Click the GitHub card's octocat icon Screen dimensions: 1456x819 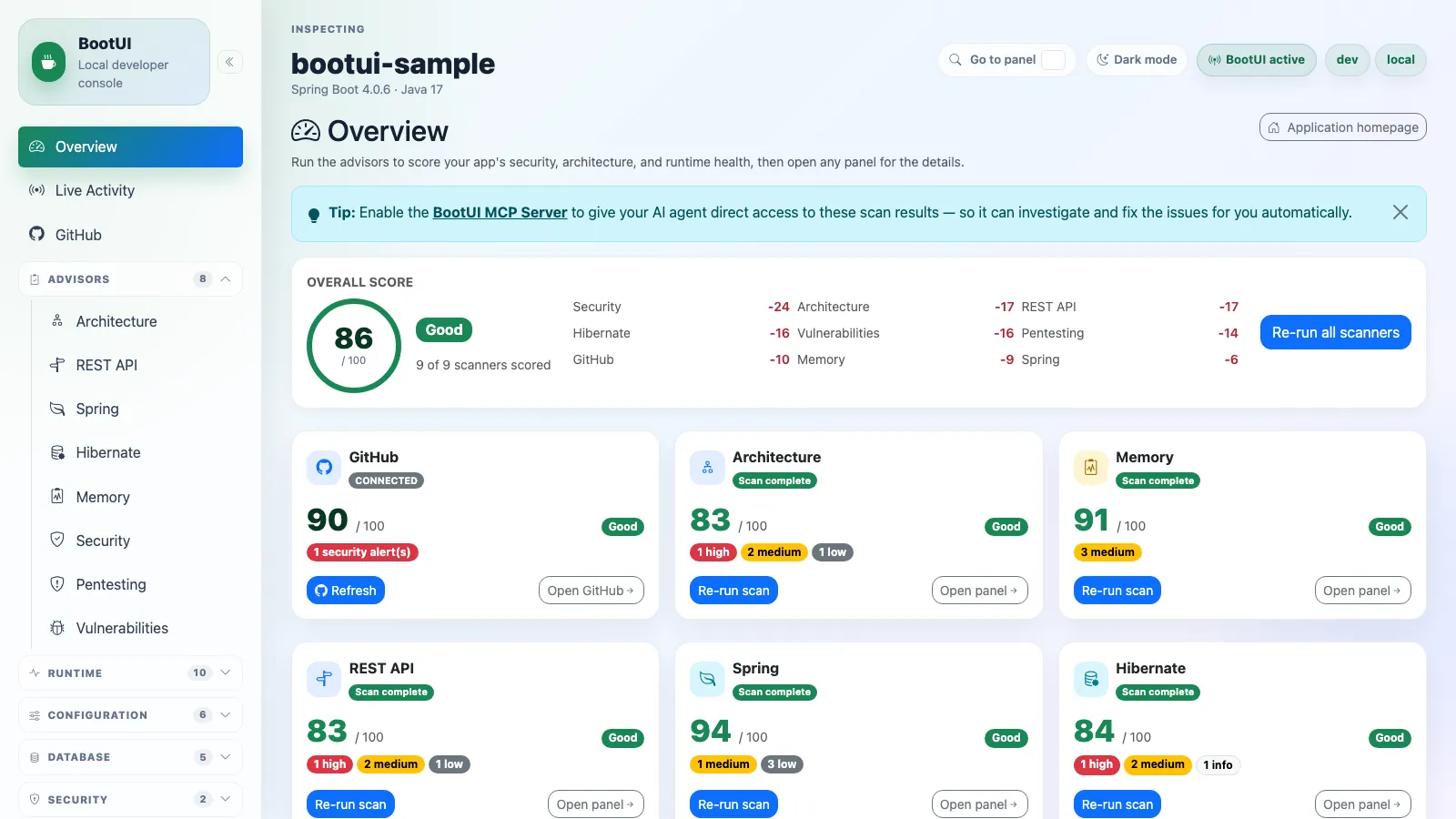[324, 468]
